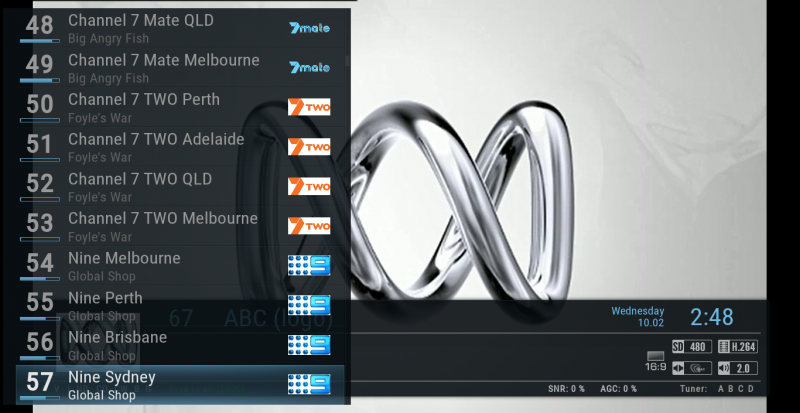The image size is (800, 413).
Task: Click the Nine logo for Nine Sydney
Action: [309, 384]
